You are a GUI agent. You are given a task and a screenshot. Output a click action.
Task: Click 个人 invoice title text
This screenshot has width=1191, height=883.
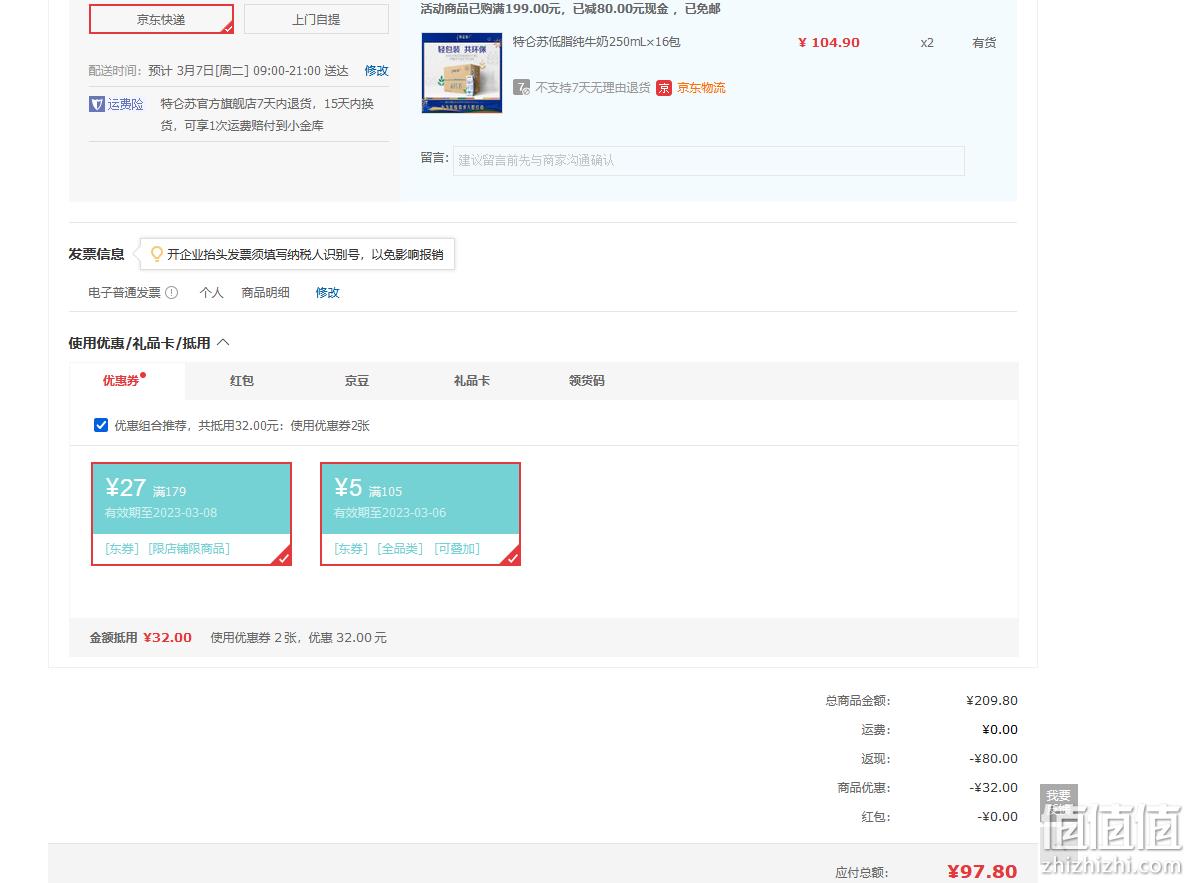(x=211, y=292)
